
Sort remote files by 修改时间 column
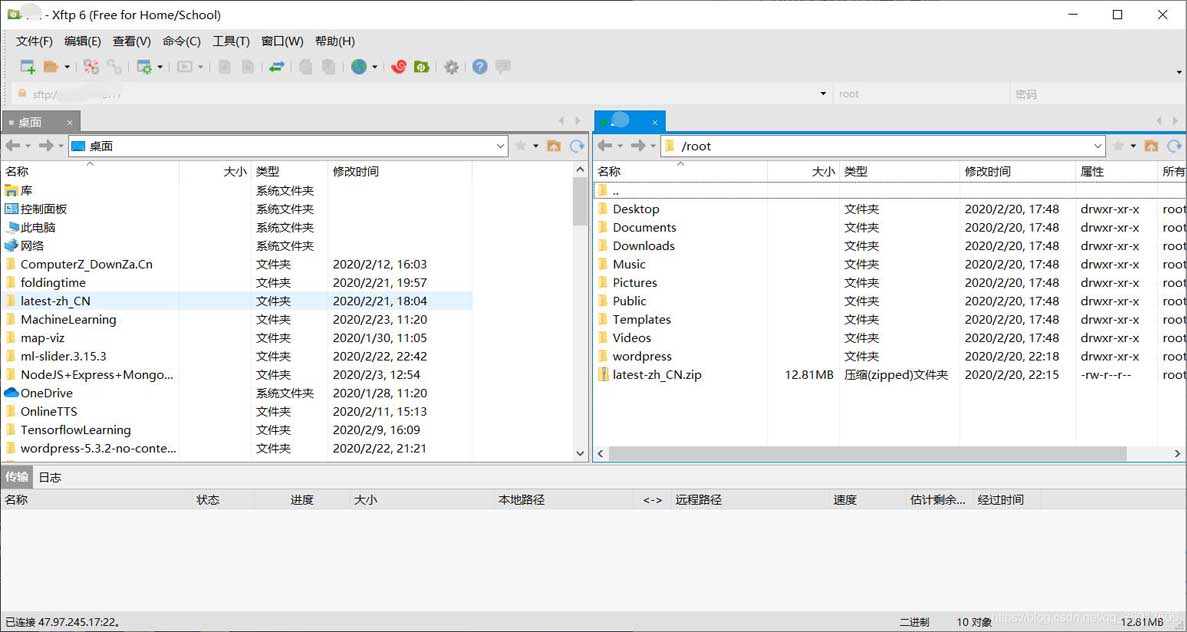[x=987, y=172]
